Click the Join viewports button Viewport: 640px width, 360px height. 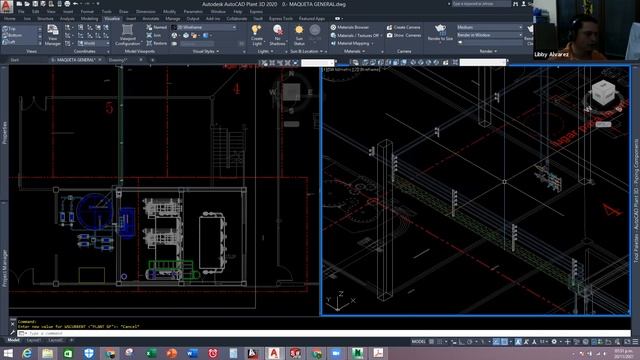pos(154,36)
